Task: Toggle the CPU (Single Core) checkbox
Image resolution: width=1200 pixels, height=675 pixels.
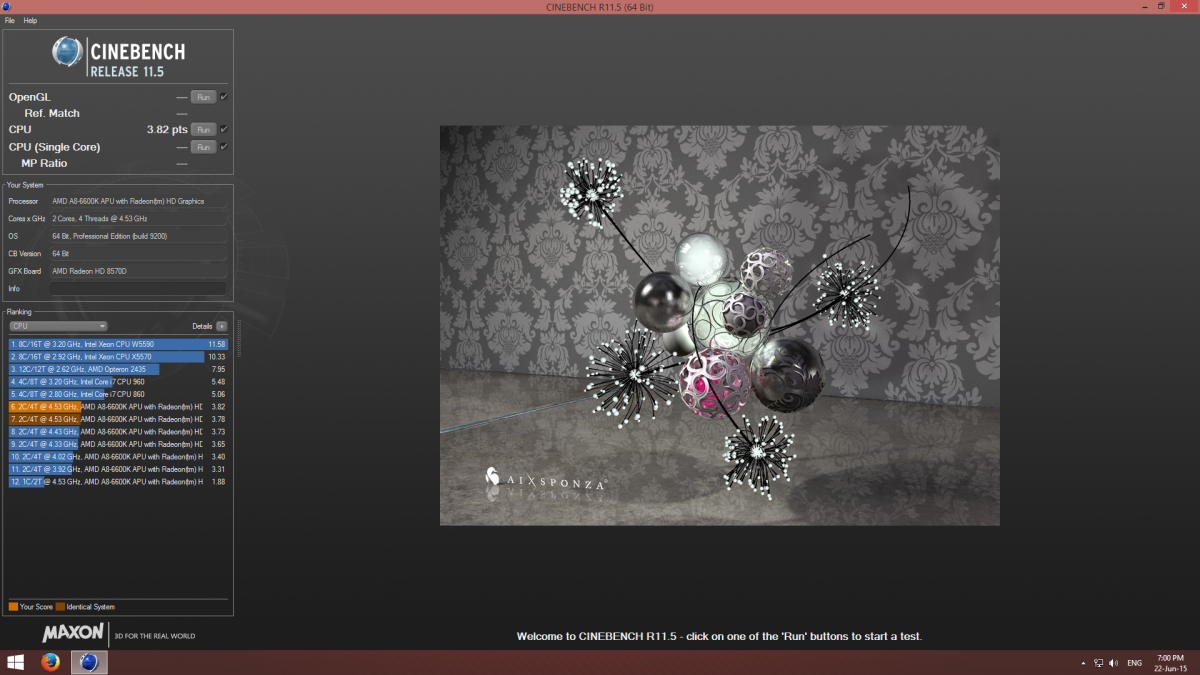Action: pos(224,147)
